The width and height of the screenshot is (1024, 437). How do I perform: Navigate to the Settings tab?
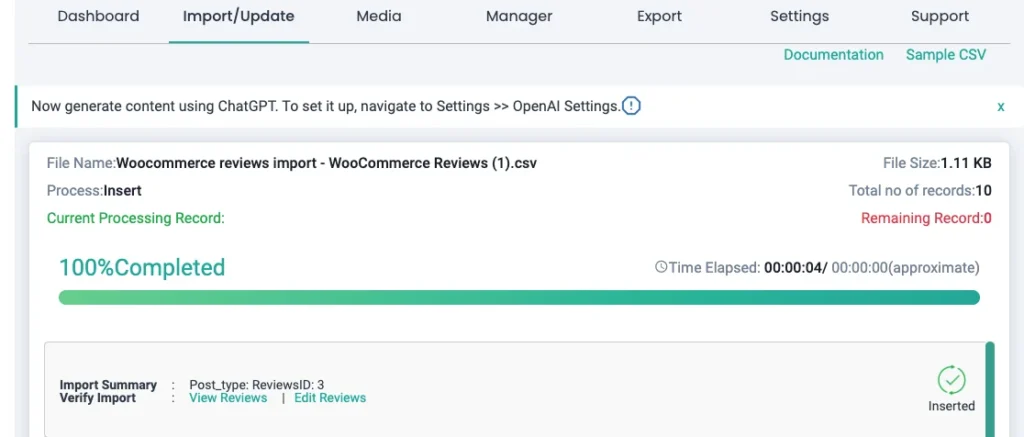point(799,16)
